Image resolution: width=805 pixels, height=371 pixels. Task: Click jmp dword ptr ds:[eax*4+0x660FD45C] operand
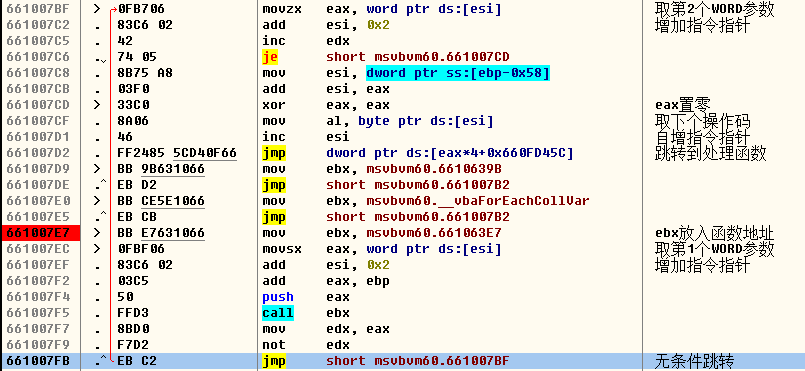point(450,153)
